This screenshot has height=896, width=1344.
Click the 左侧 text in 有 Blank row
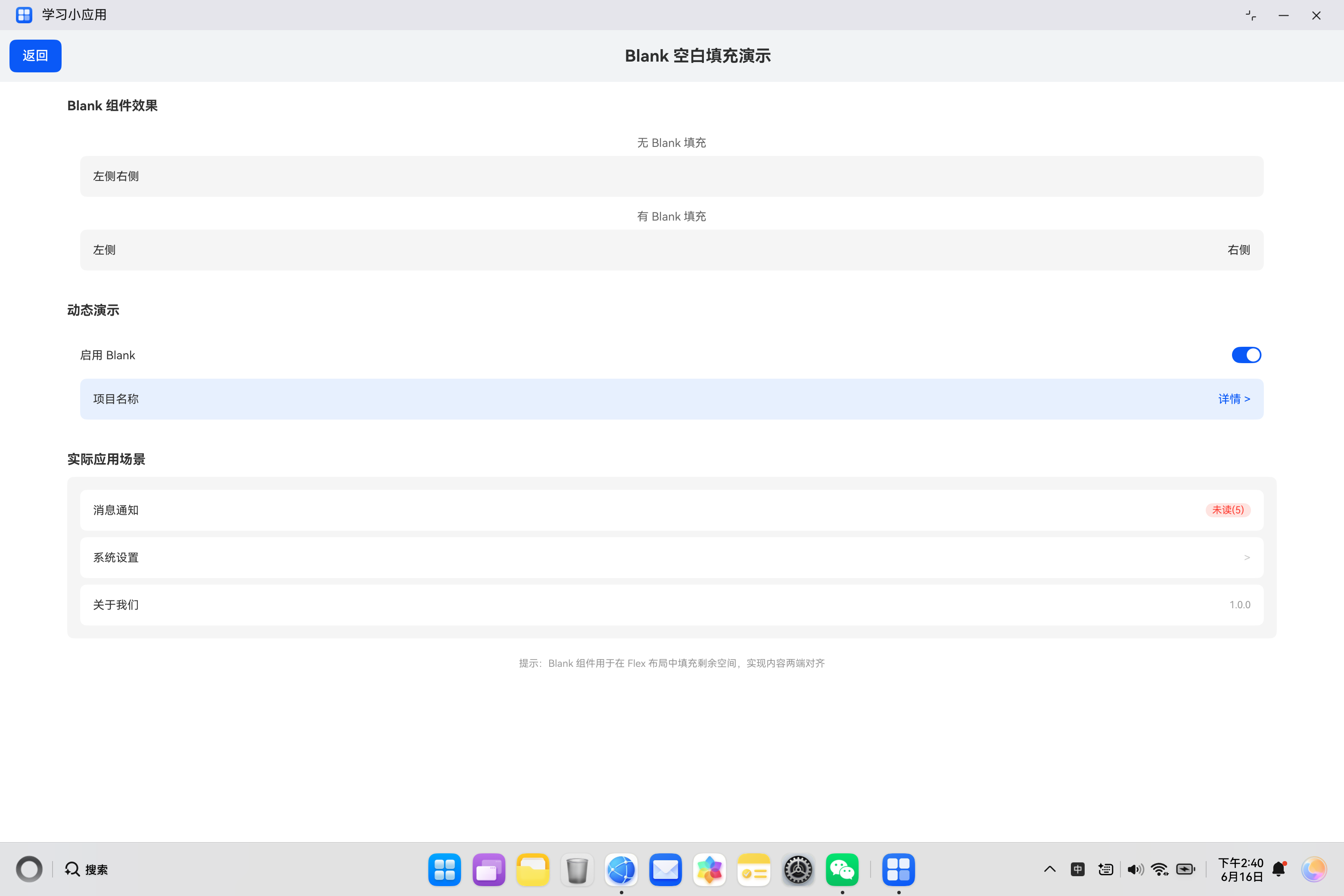(105, 250)
